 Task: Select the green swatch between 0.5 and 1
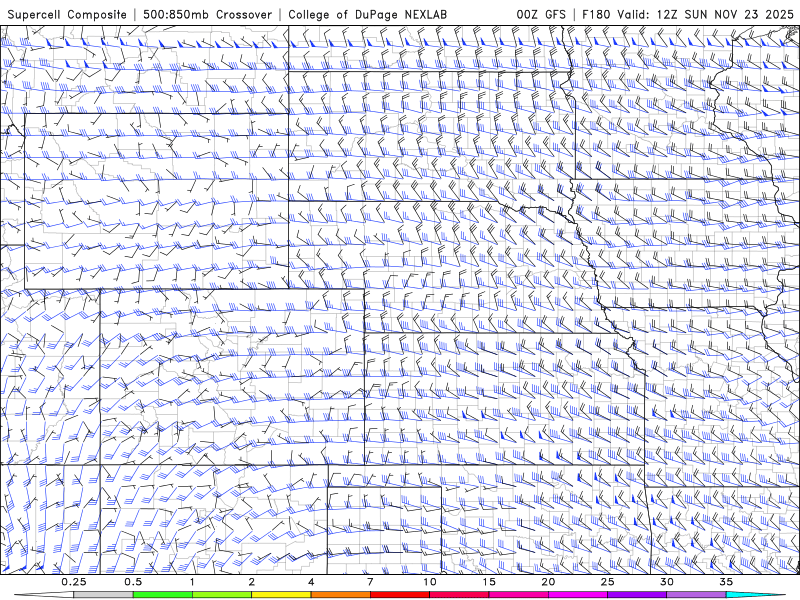(x=163, y=595)
